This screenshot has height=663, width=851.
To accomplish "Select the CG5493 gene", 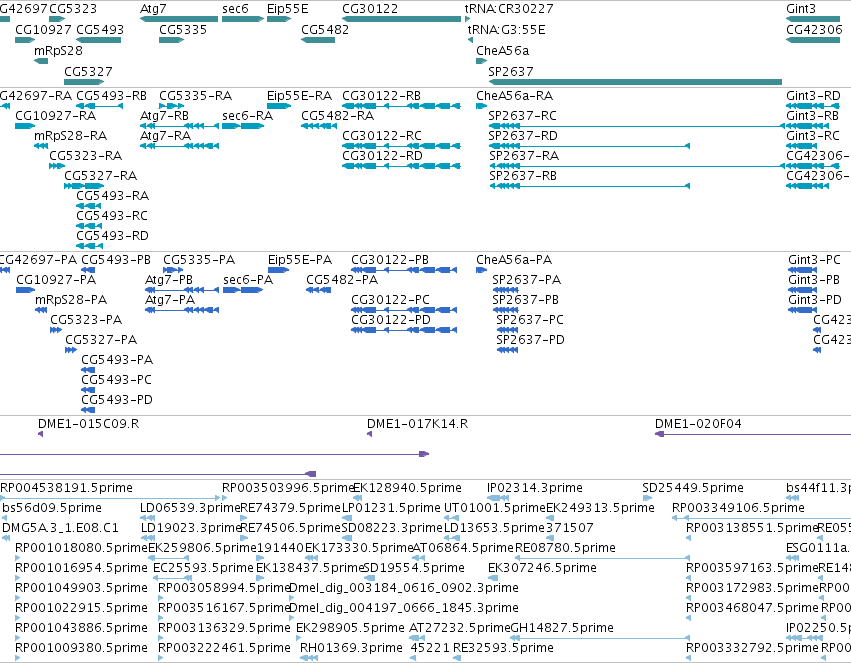I will point(98,40).
